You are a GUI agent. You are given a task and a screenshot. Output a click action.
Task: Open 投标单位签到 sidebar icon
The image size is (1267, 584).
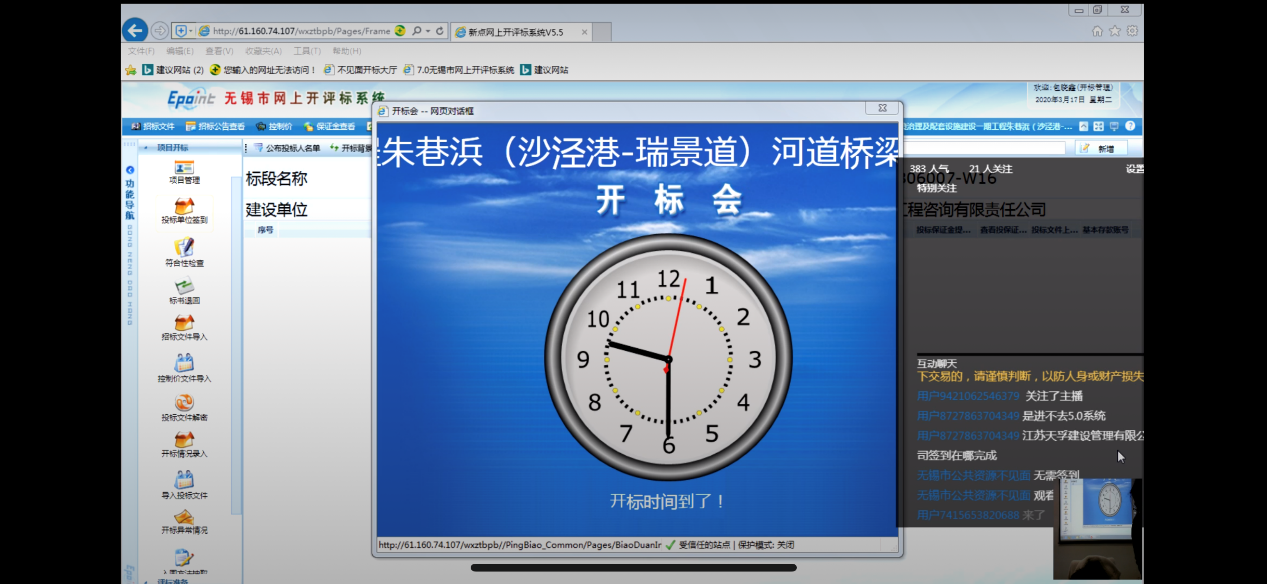[x=184, y=210]
